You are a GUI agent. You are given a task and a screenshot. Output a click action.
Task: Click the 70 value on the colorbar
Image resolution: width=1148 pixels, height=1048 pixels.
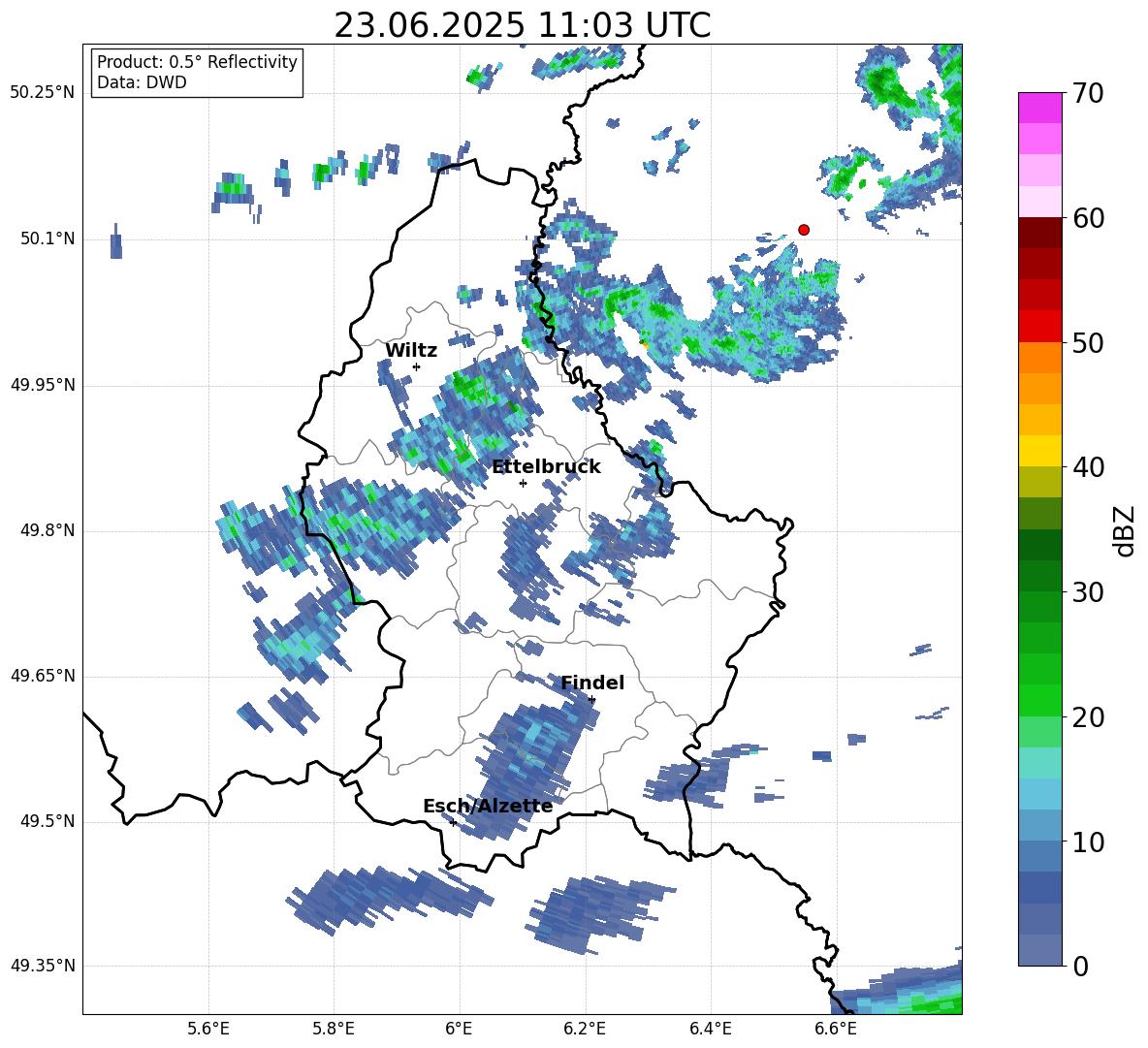point(1087,93)
